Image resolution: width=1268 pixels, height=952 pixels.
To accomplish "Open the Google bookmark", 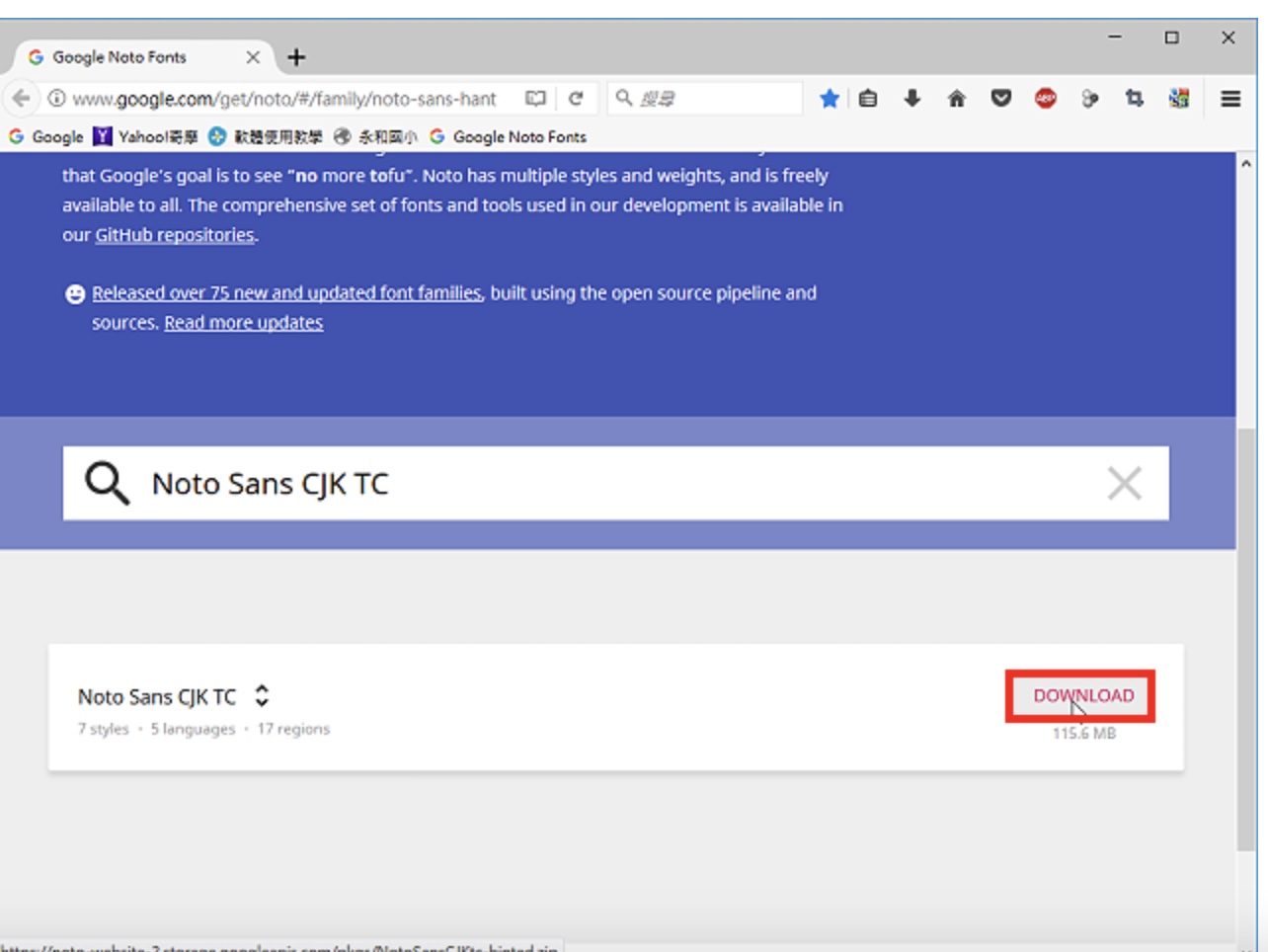I will pos(46,137).
